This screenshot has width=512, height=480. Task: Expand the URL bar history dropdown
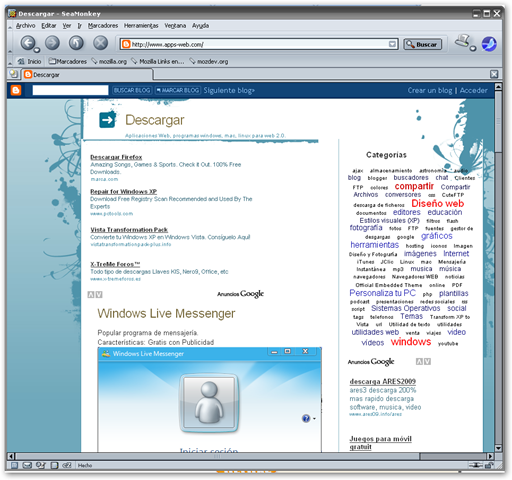[392, 44]
